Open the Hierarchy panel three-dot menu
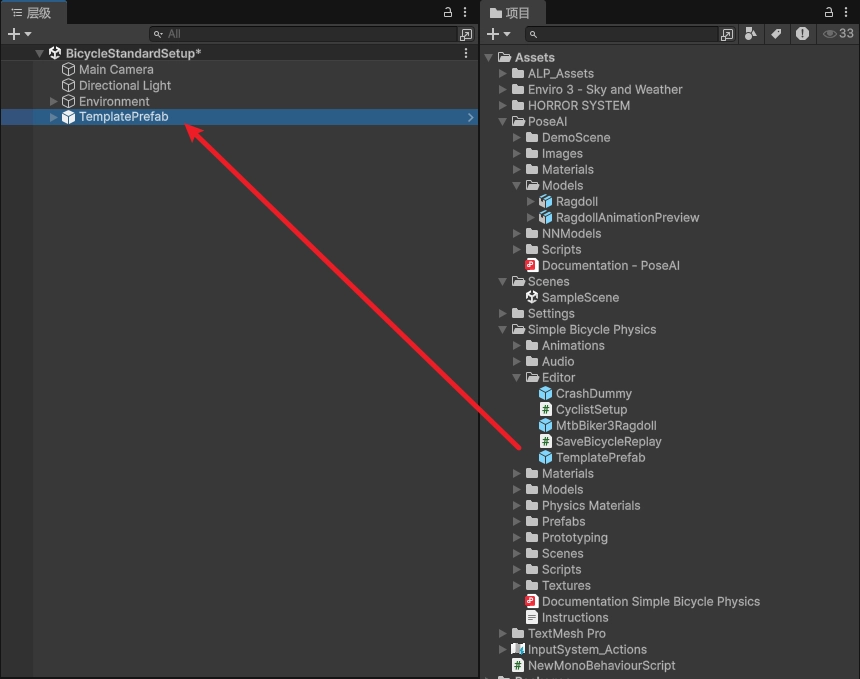This screenshot has width=860, height=679. point(465,12)
